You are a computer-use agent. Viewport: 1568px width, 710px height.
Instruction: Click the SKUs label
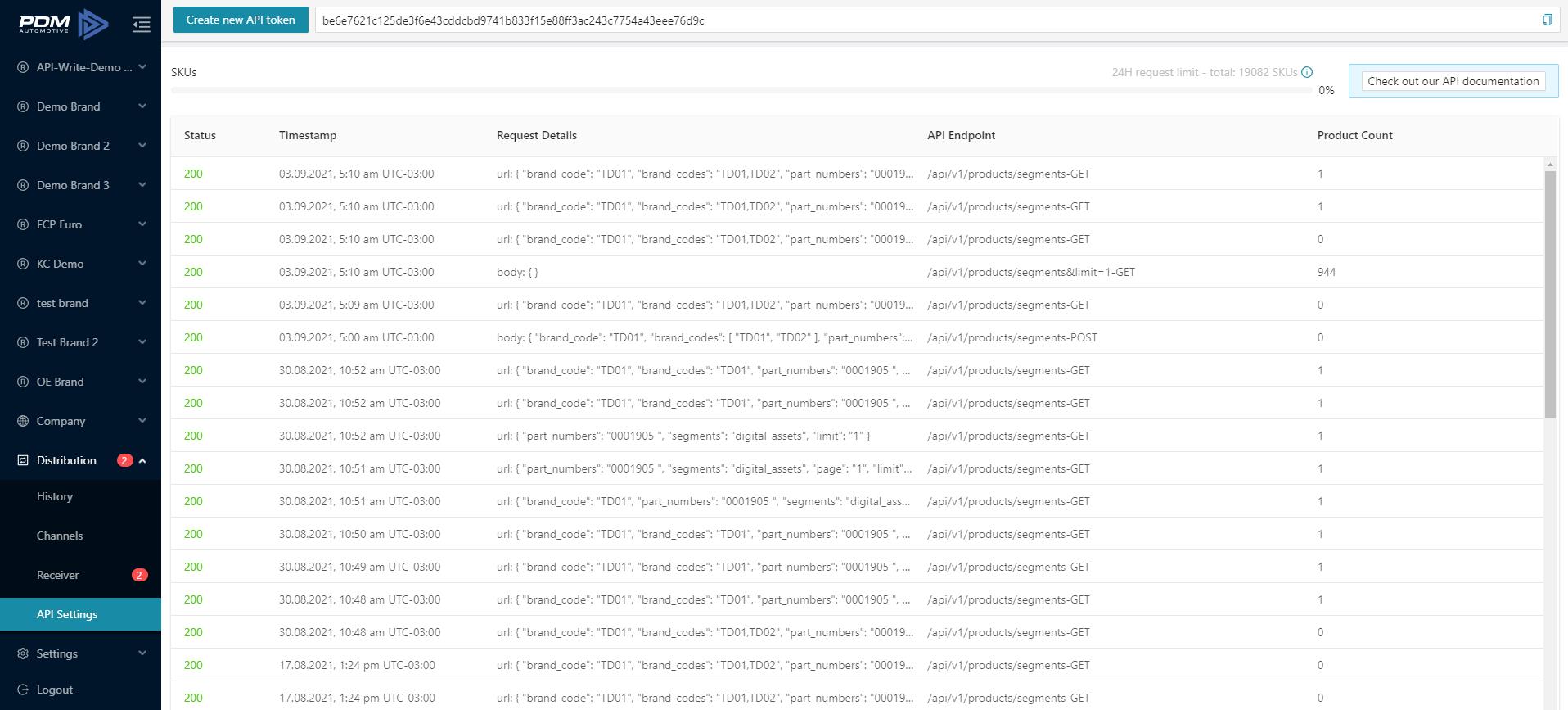(x=183, y=72)
